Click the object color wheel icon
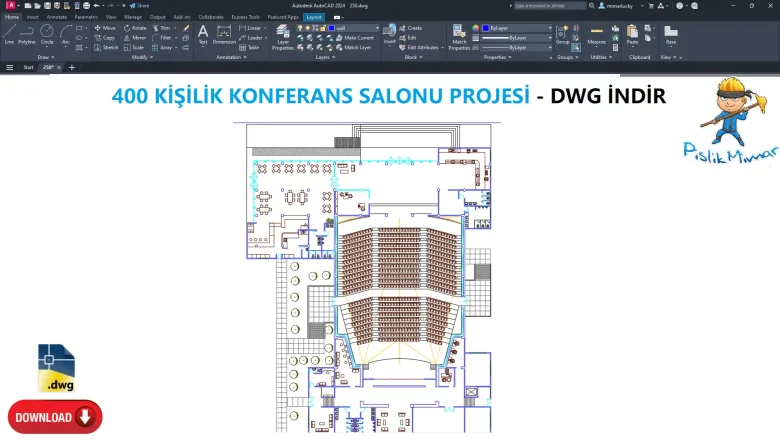 coord(476,28)
